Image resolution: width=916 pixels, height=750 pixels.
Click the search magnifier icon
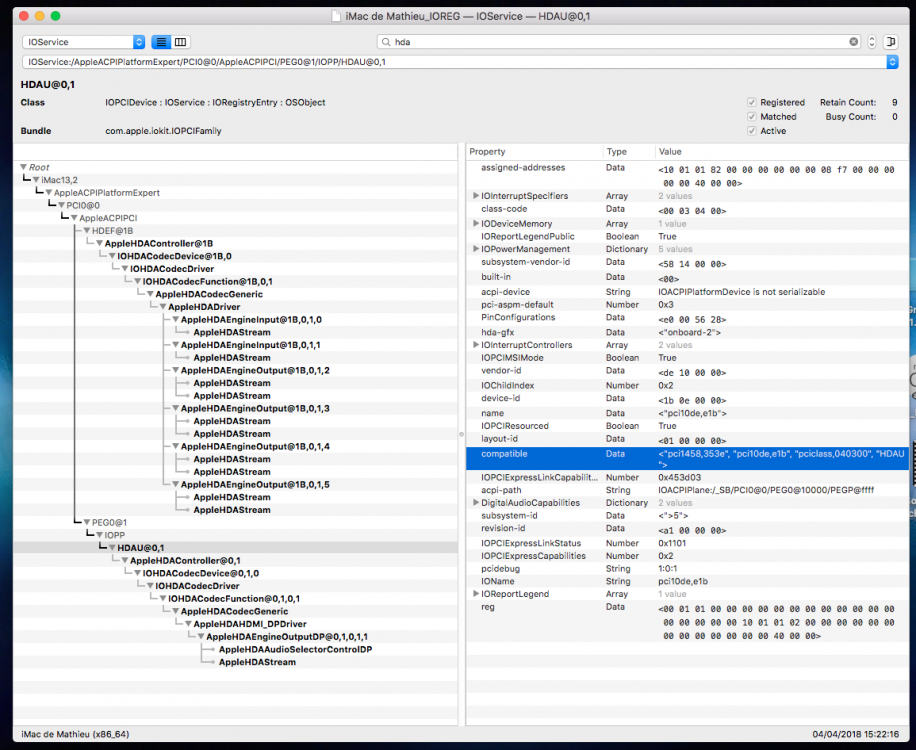click(x=386, y=42)
